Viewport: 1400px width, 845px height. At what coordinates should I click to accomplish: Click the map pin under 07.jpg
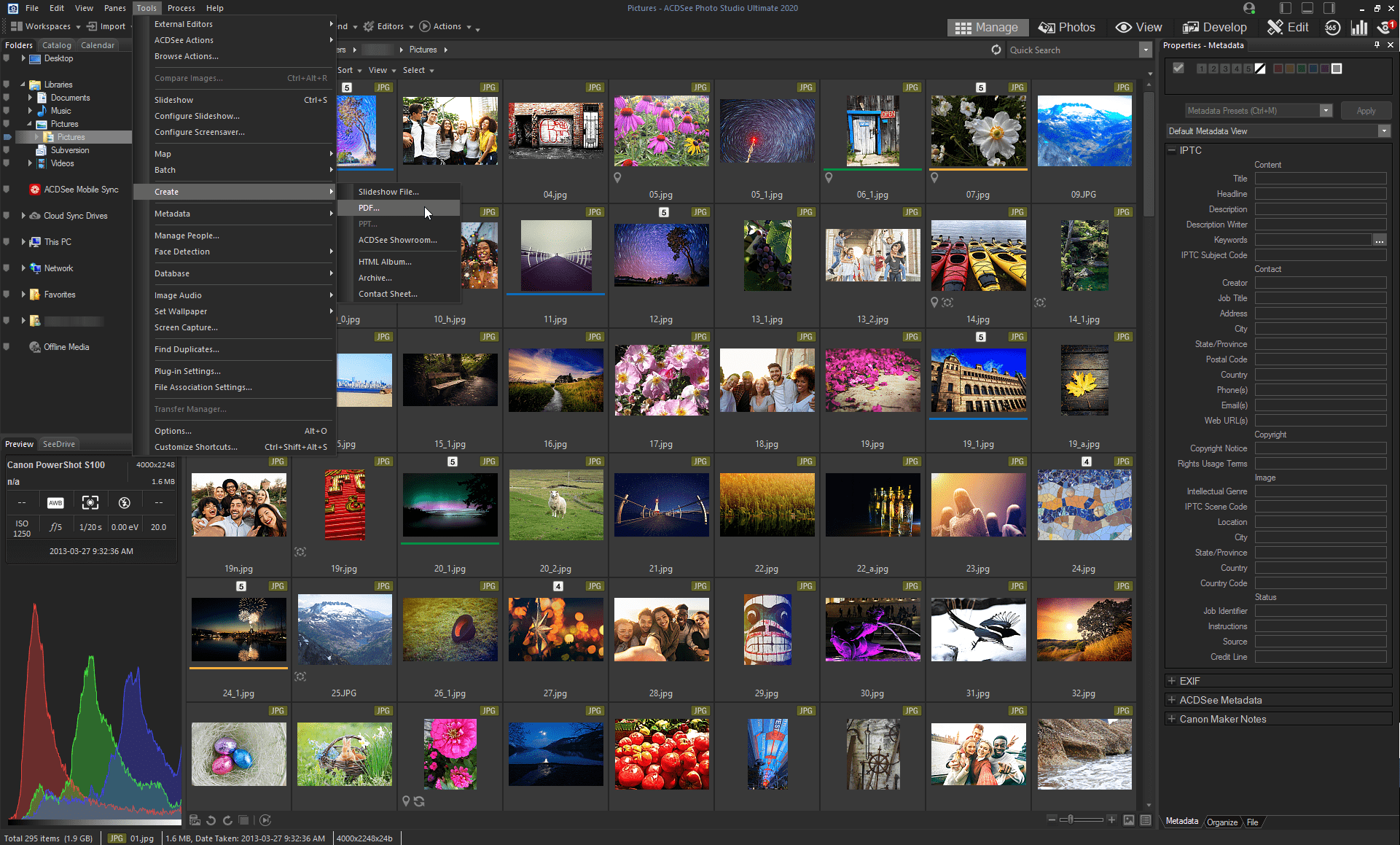pyautogui.click(x=934, y=178)
